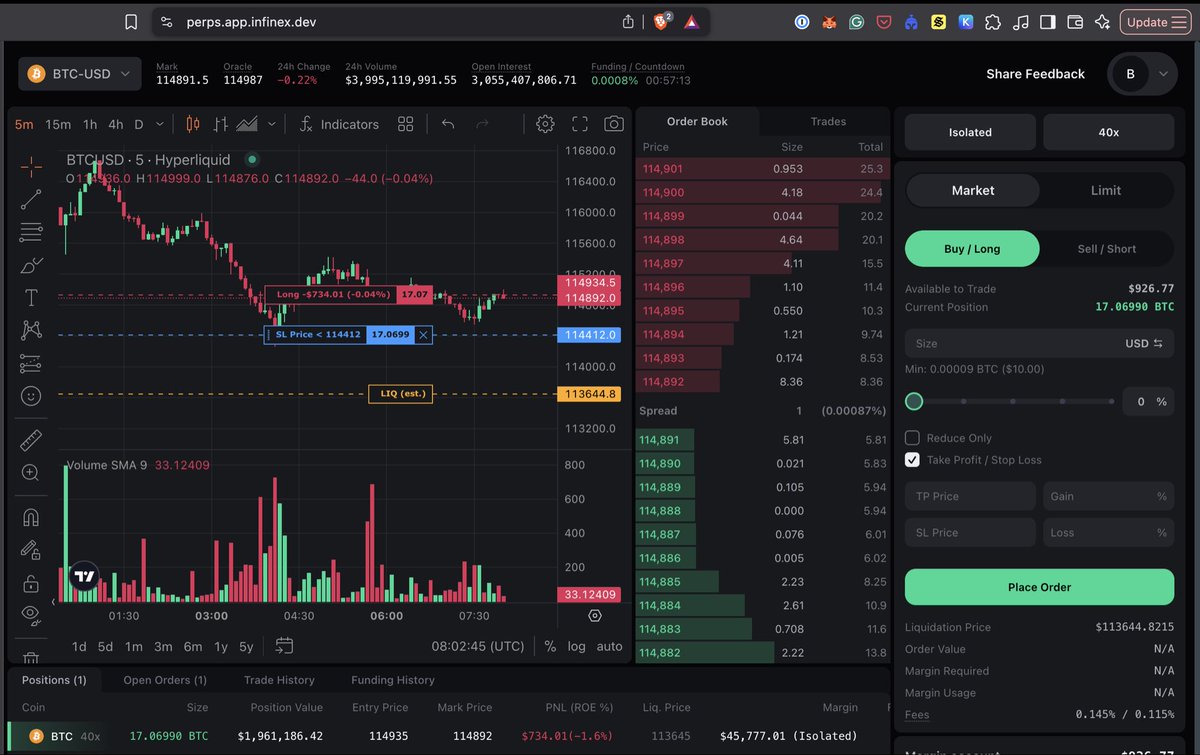Switch chart to 15m interval
Screen dimensions: 1200x755
click(58, 124)
